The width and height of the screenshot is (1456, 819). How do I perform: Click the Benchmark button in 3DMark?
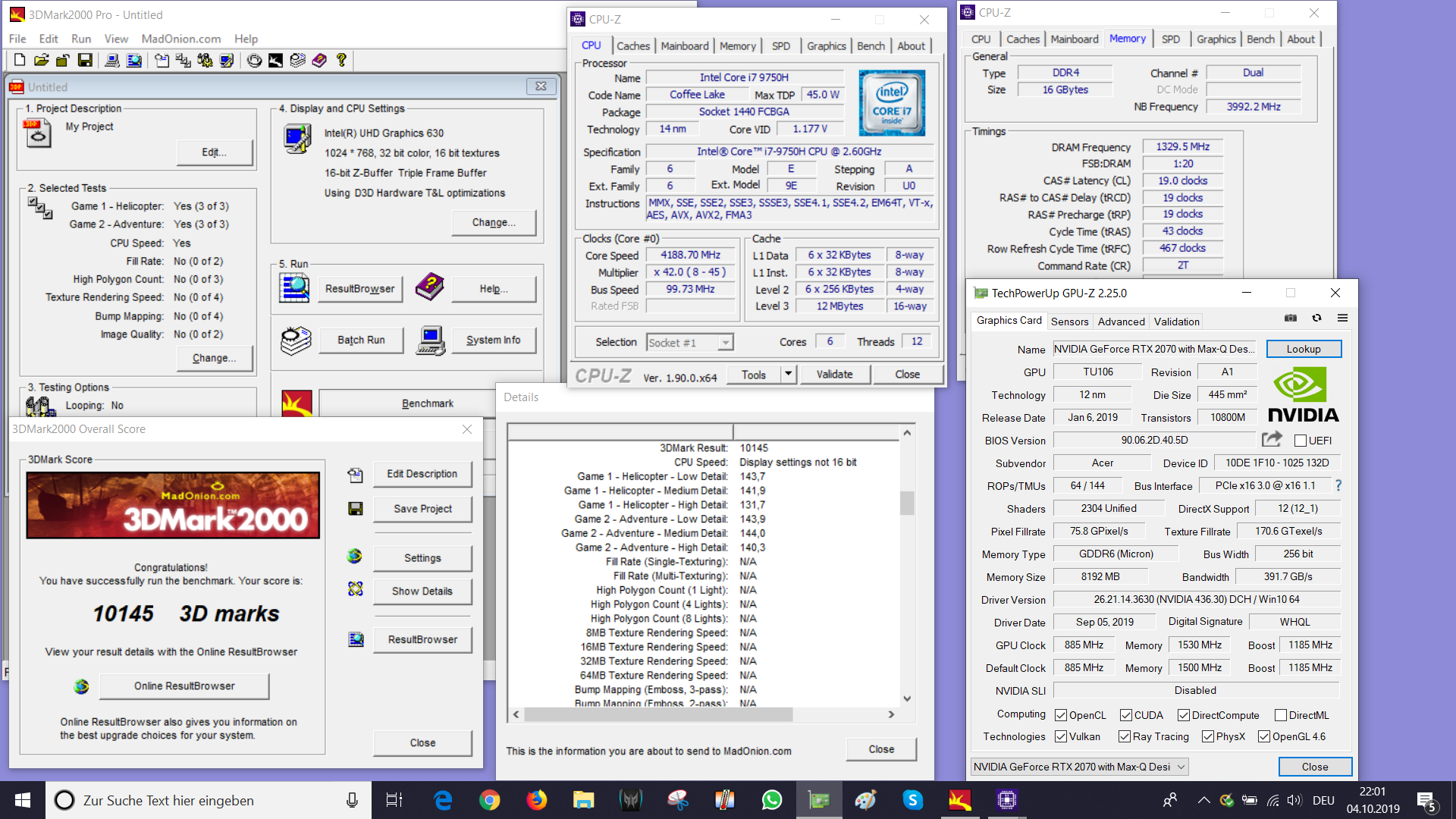[428, 403]
